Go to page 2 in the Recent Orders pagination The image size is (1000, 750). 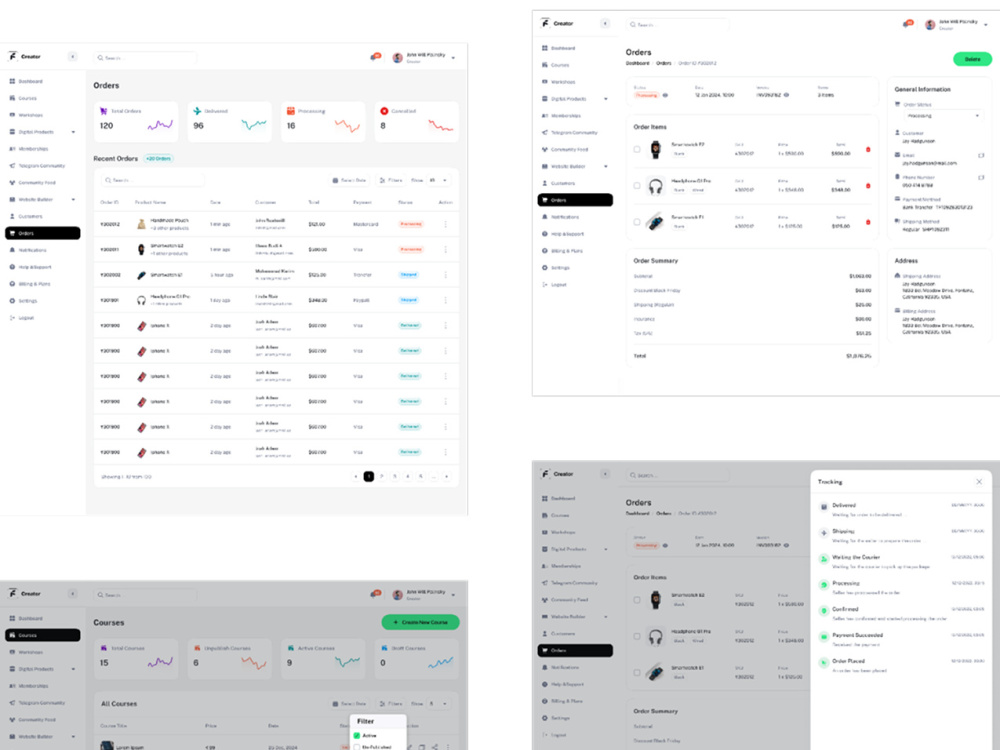(381, 476)
